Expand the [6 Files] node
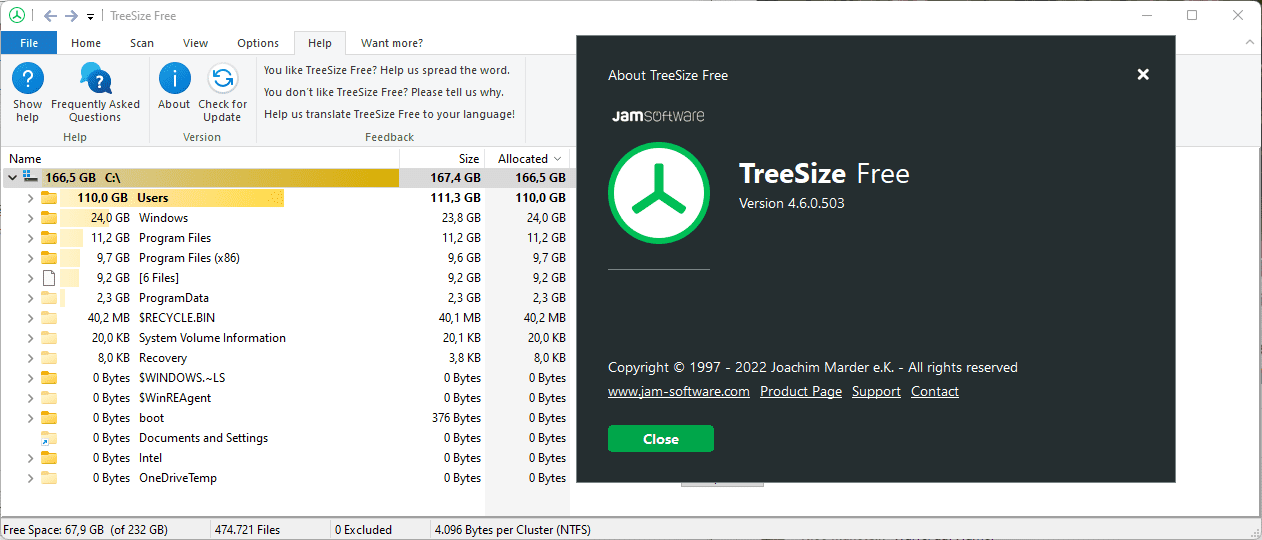This screenshot has width=1262, height=540. pos(30,278)
